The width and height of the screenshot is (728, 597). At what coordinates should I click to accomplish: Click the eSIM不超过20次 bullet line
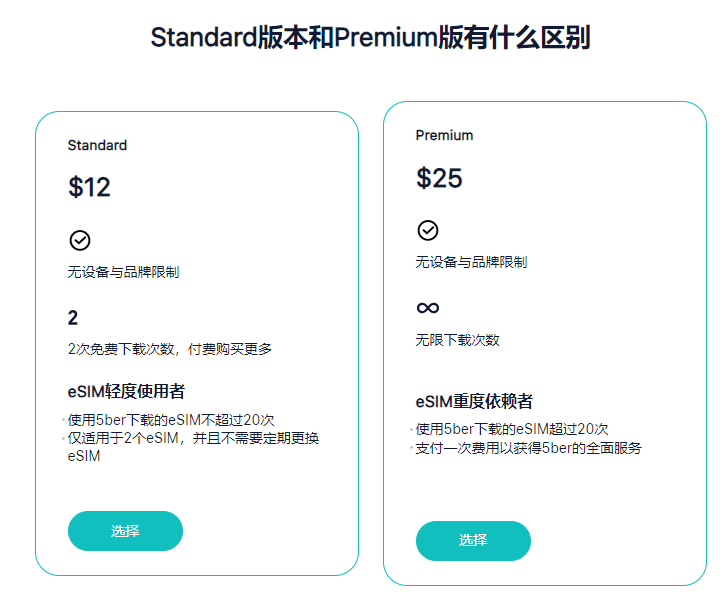pos(171,420)
